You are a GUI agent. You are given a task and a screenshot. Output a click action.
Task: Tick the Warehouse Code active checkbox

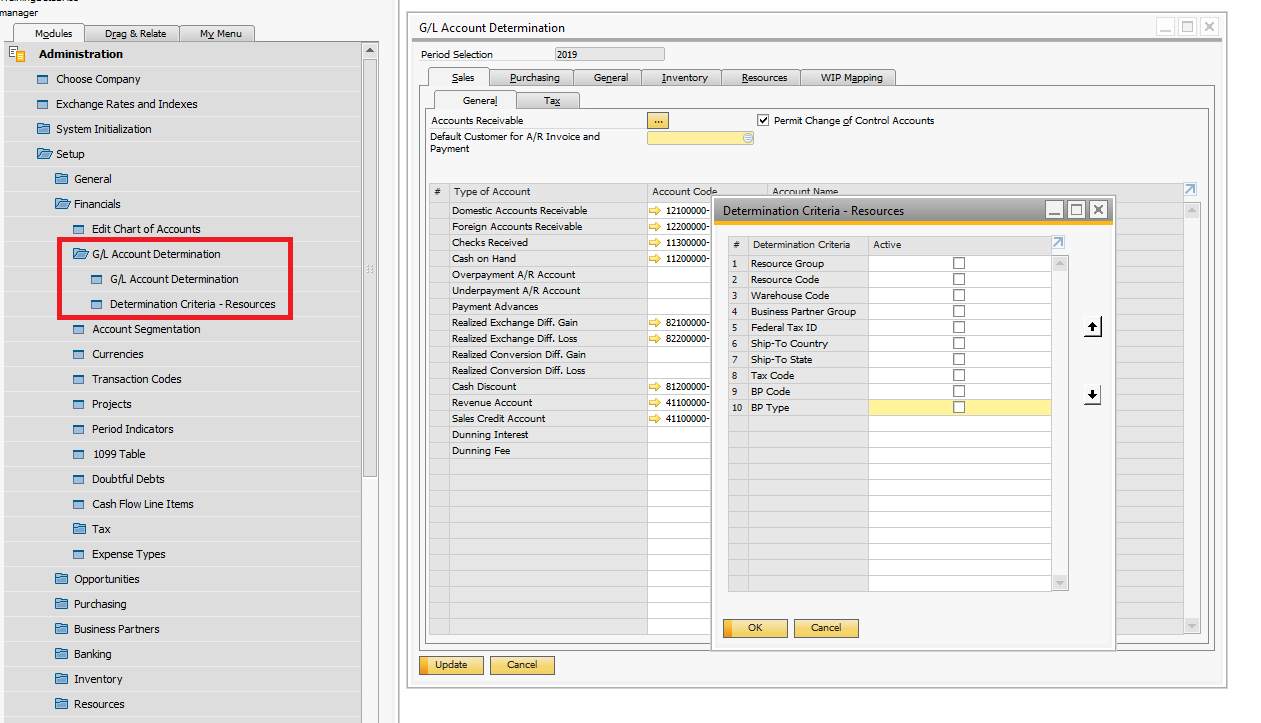(x=959, y=296)
